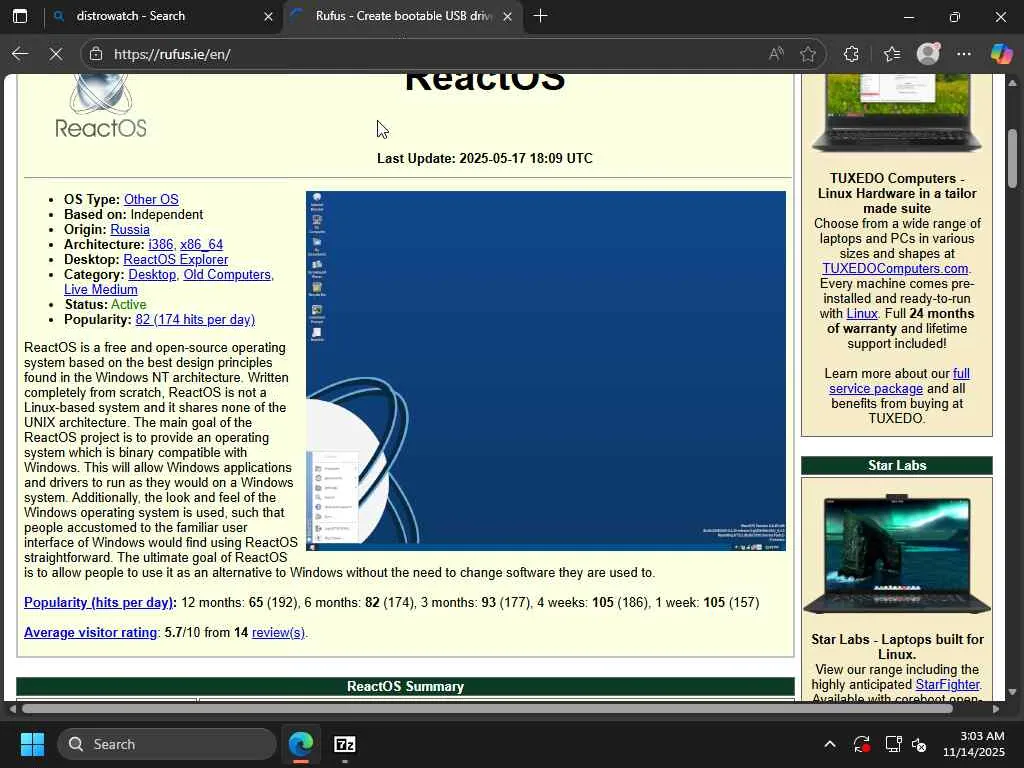This screenshot has width=1024, height=768.
Task: Click the scroll up arrow
Action: [1012, 83]
